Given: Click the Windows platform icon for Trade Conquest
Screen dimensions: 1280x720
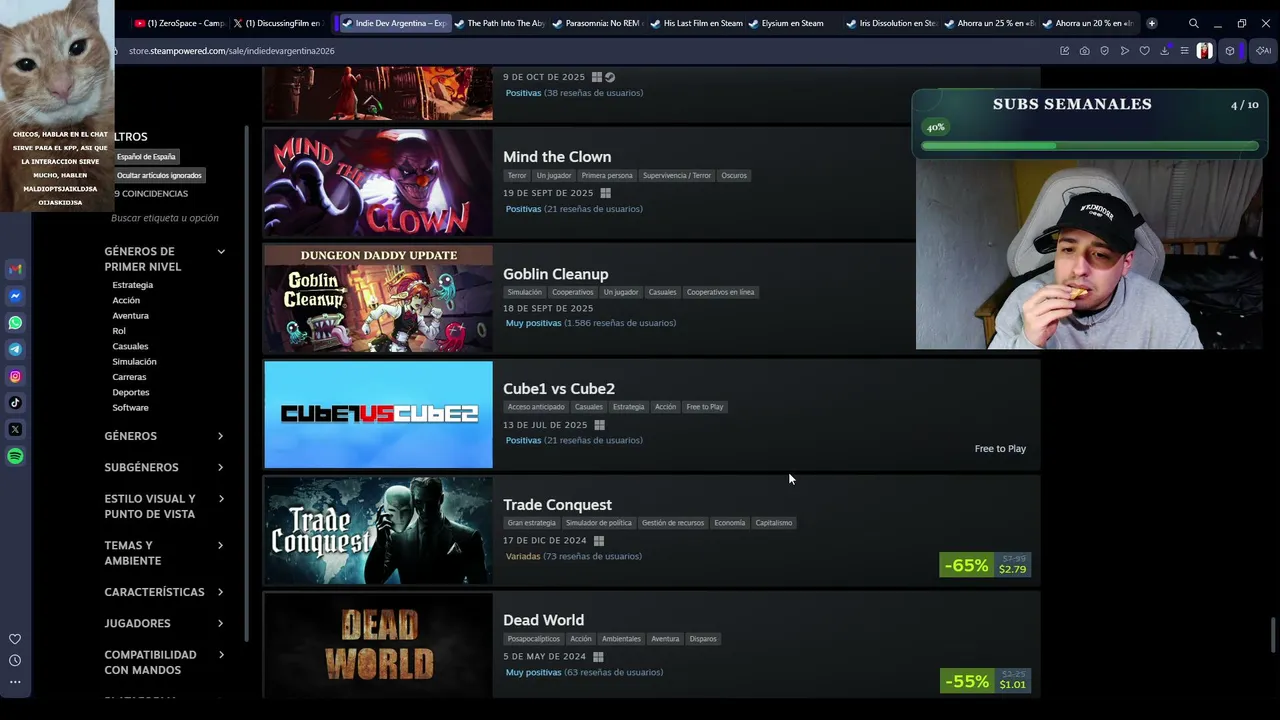Looking at the screenshot, I should pyautogui.click(x=598, y=541).
